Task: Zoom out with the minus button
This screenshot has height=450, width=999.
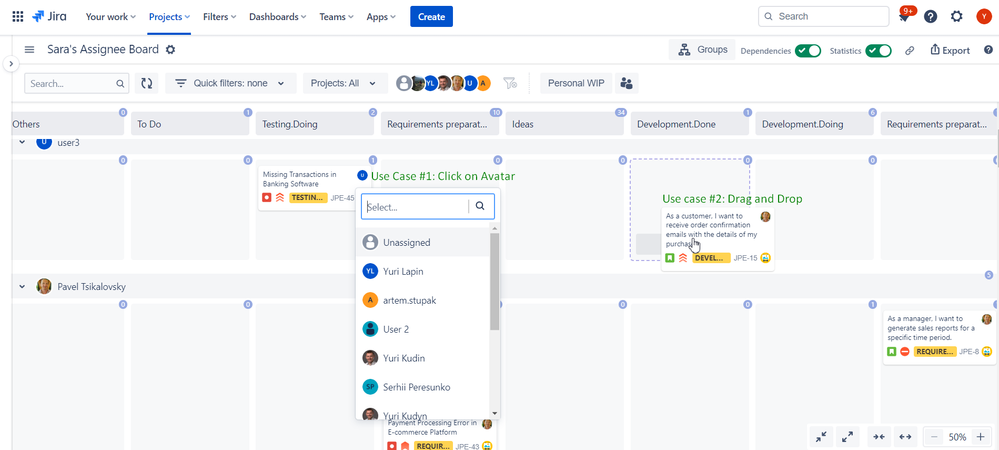Action: (934, 437)
